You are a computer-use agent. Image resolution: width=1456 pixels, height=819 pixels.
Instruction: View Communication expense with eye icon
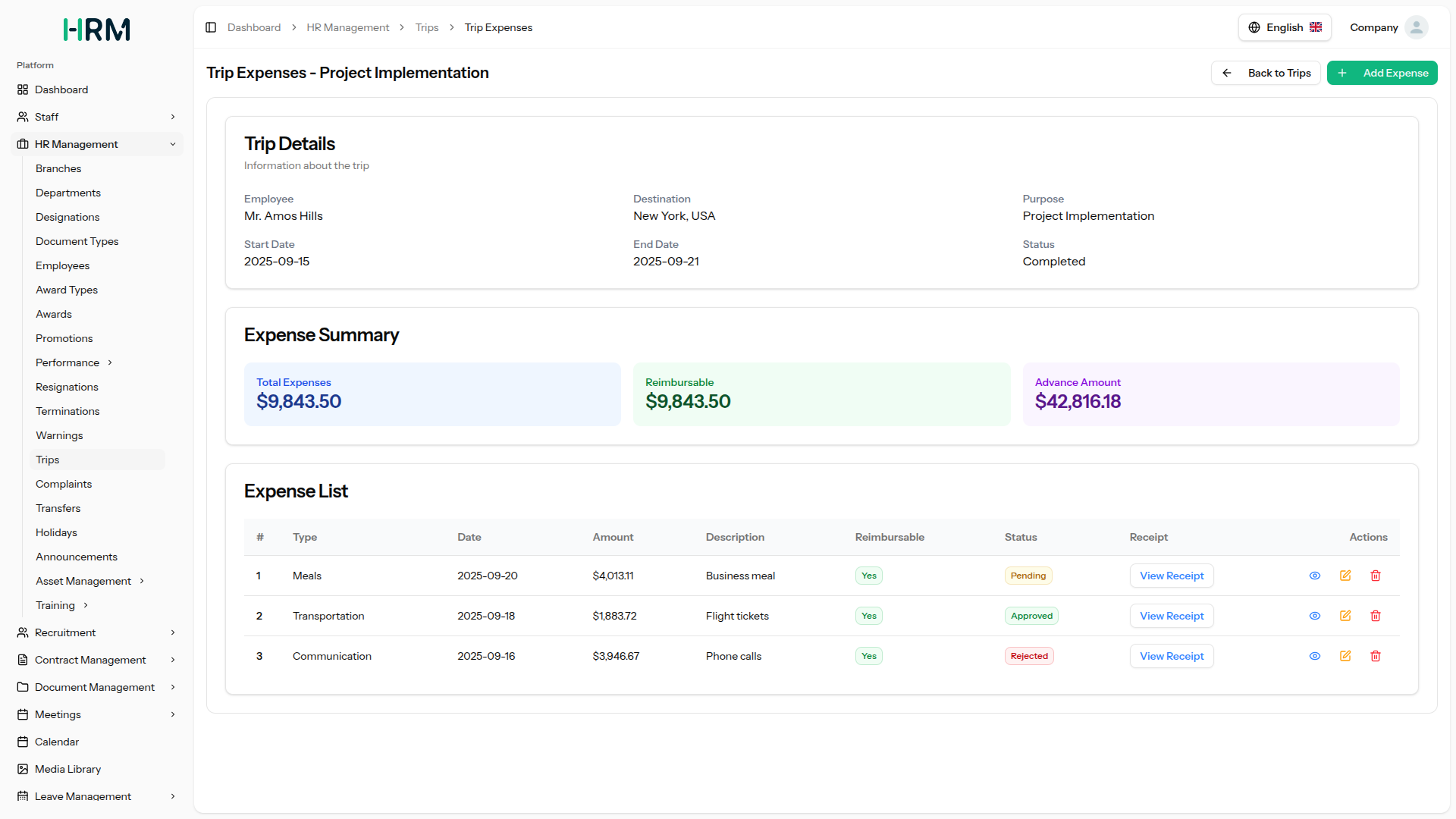click(1315, 656)
